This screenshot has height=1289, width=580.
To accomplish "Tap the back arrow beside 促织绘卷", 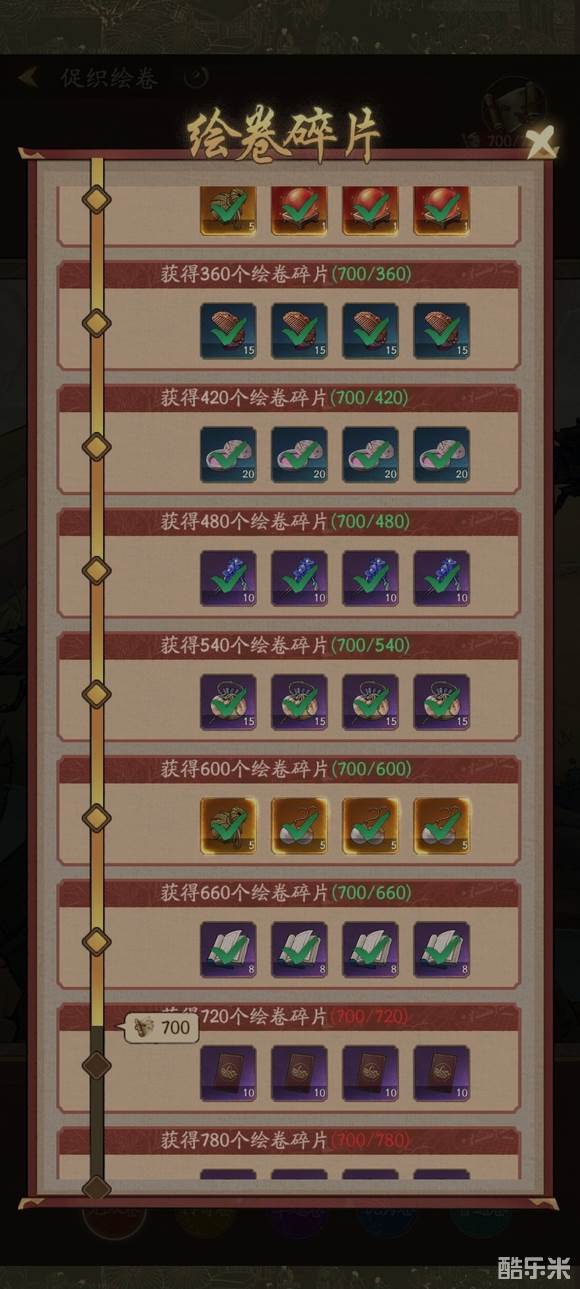I will pos(29,77).
